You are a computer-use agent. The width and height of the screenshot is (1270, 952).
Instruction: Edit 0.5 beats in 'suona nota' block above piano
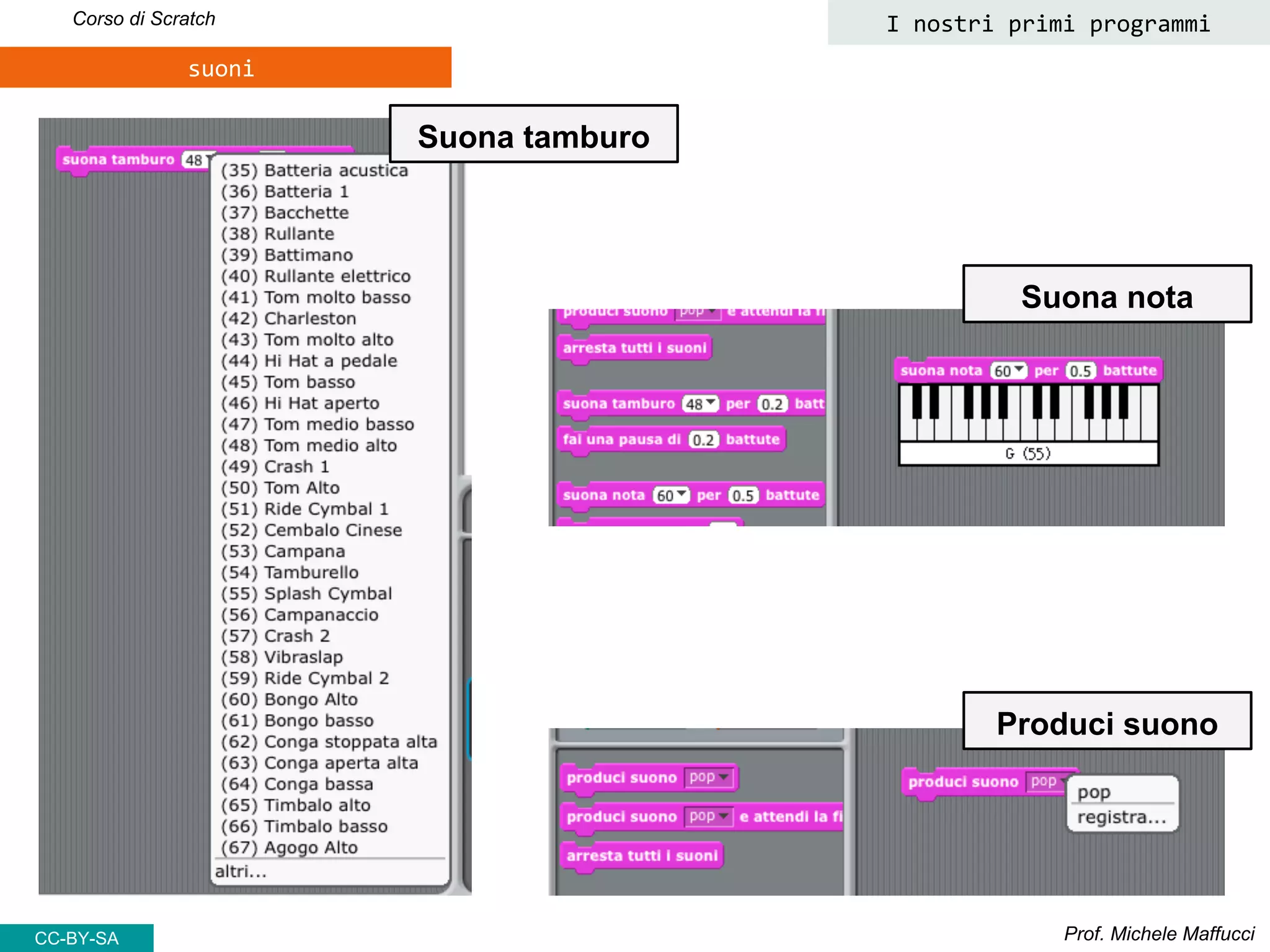tap(1081, 371)
